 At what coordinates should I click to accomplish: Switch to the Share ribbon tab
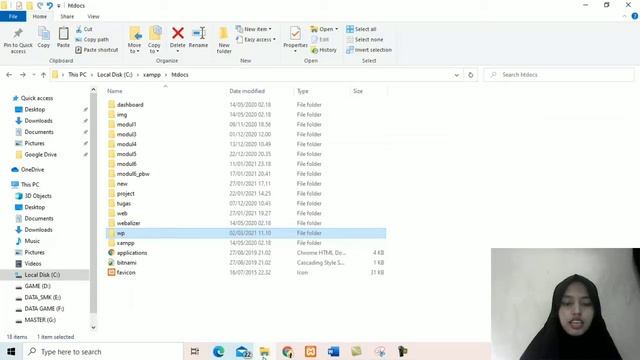[x=67, y=16]
